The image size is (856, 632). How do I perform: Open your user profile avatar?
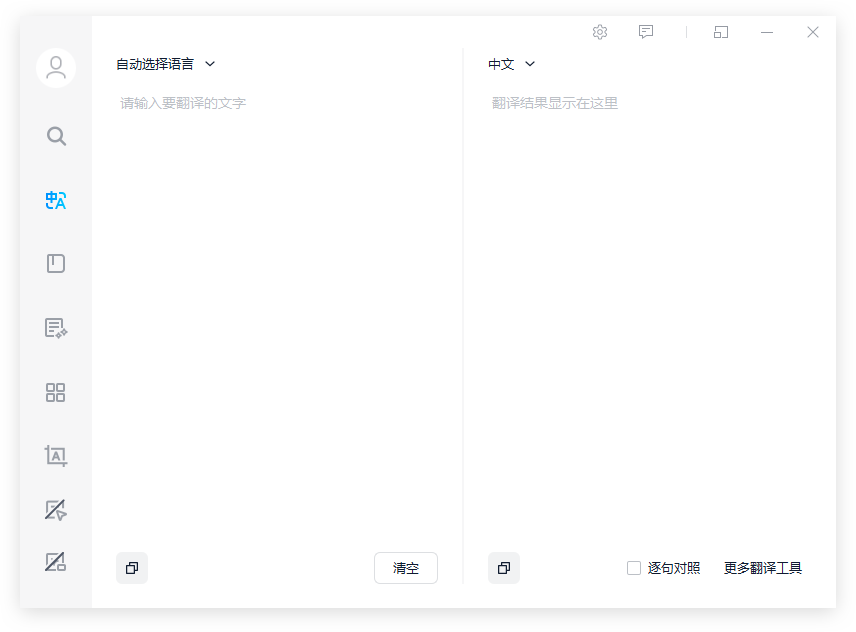pos(56,68)
